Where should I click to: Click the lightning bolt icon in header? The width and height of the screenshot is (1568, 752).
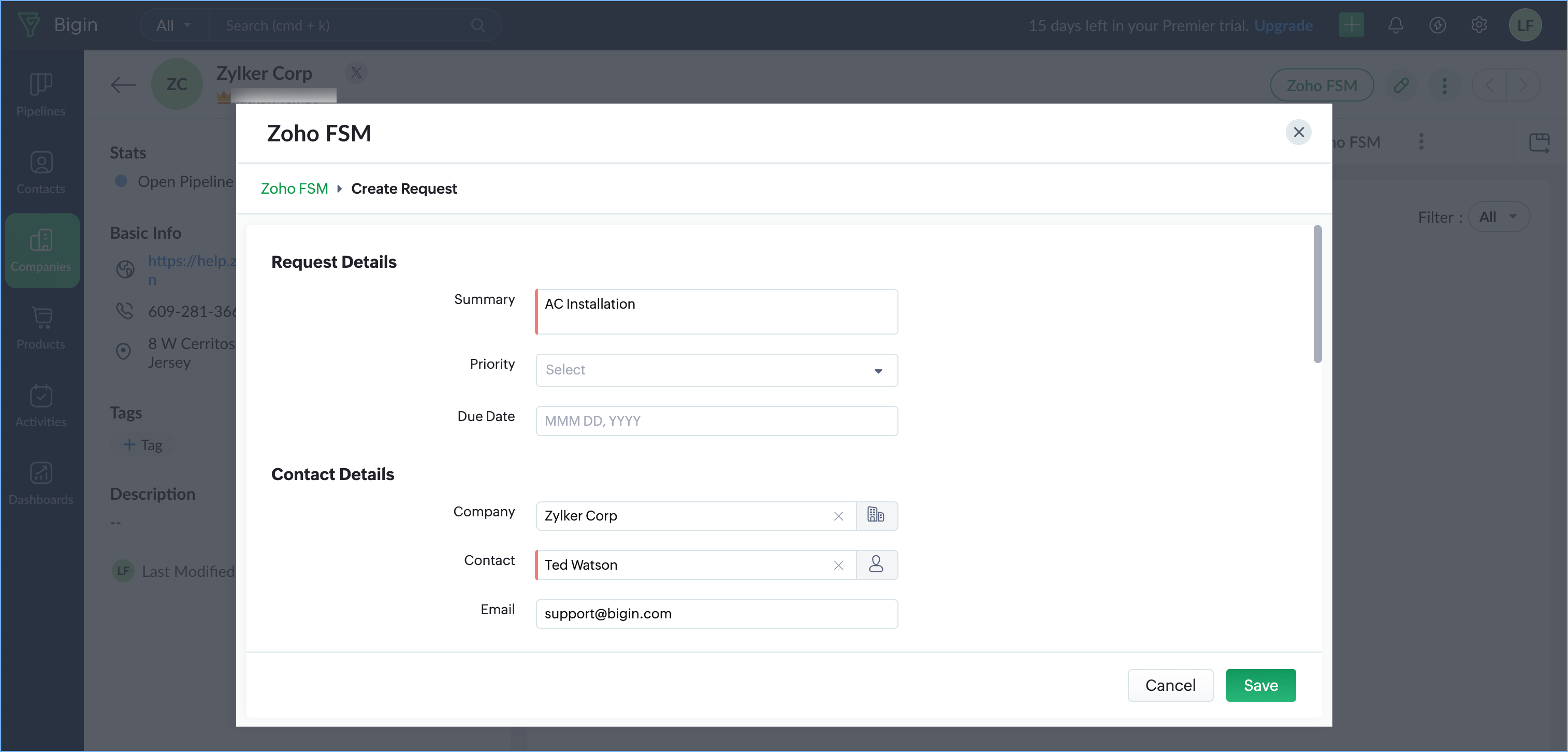coord(1437,25)
